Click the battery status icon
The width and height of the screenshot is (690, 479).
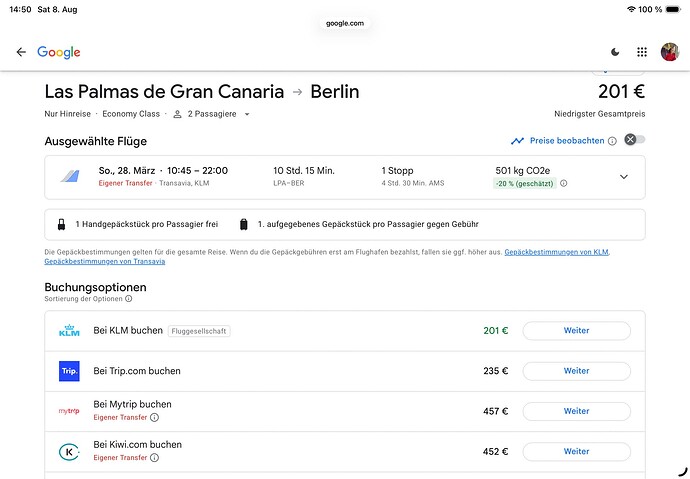[673, 9]
